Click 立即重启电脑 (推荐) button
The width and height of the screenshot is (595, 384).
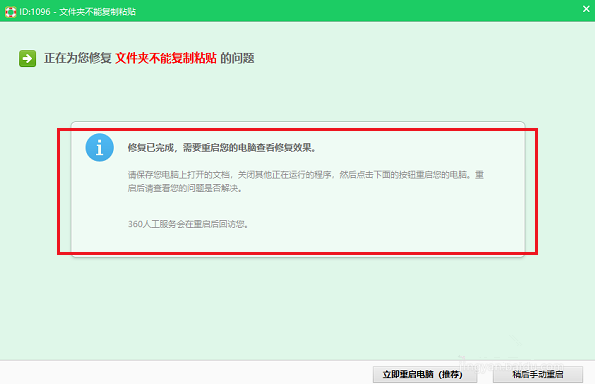tap(425, 375)
